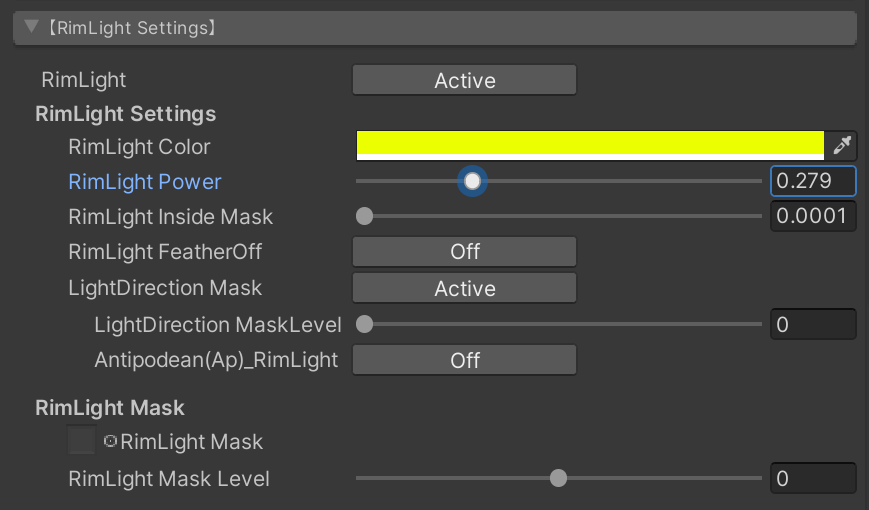The width and height of the screenshot is (869, 510).
Task: Toggle LightDirection Mask Active button
Action: pyautogui.click(x=464, y=288)
